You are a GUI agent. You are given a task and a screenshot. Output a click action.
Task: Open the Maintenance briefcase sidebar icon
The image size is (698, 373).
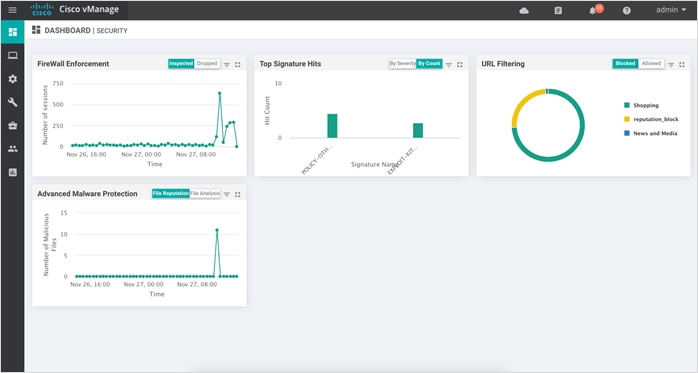[12, 126]
